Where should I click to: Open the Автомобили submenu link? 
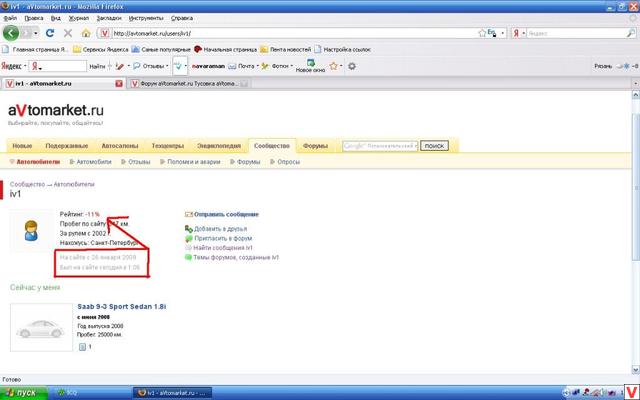pos(94,162)
